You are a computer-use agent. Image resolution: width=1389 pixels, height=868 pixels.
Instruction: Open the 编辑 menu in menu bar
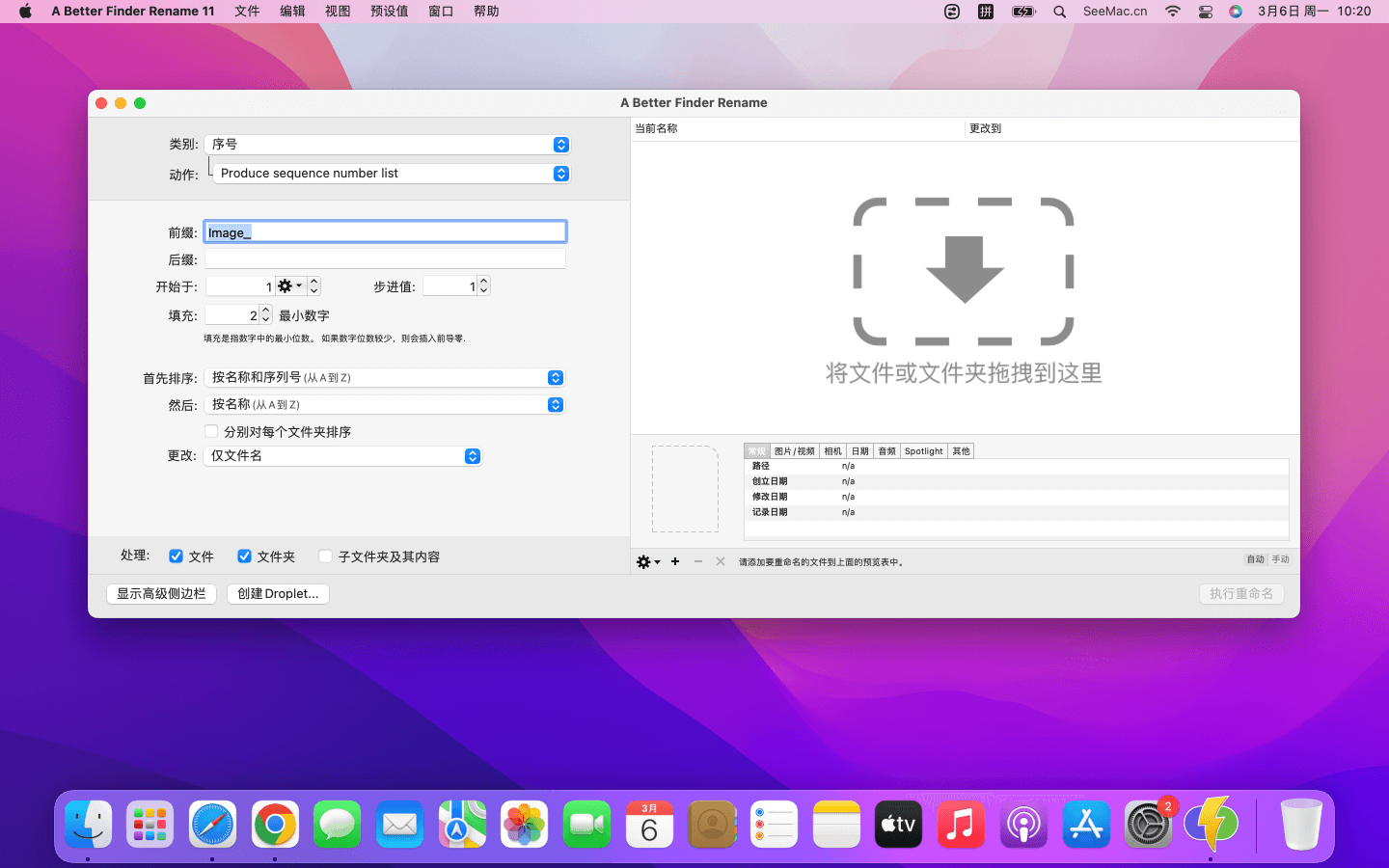click(x=292, y=12)
